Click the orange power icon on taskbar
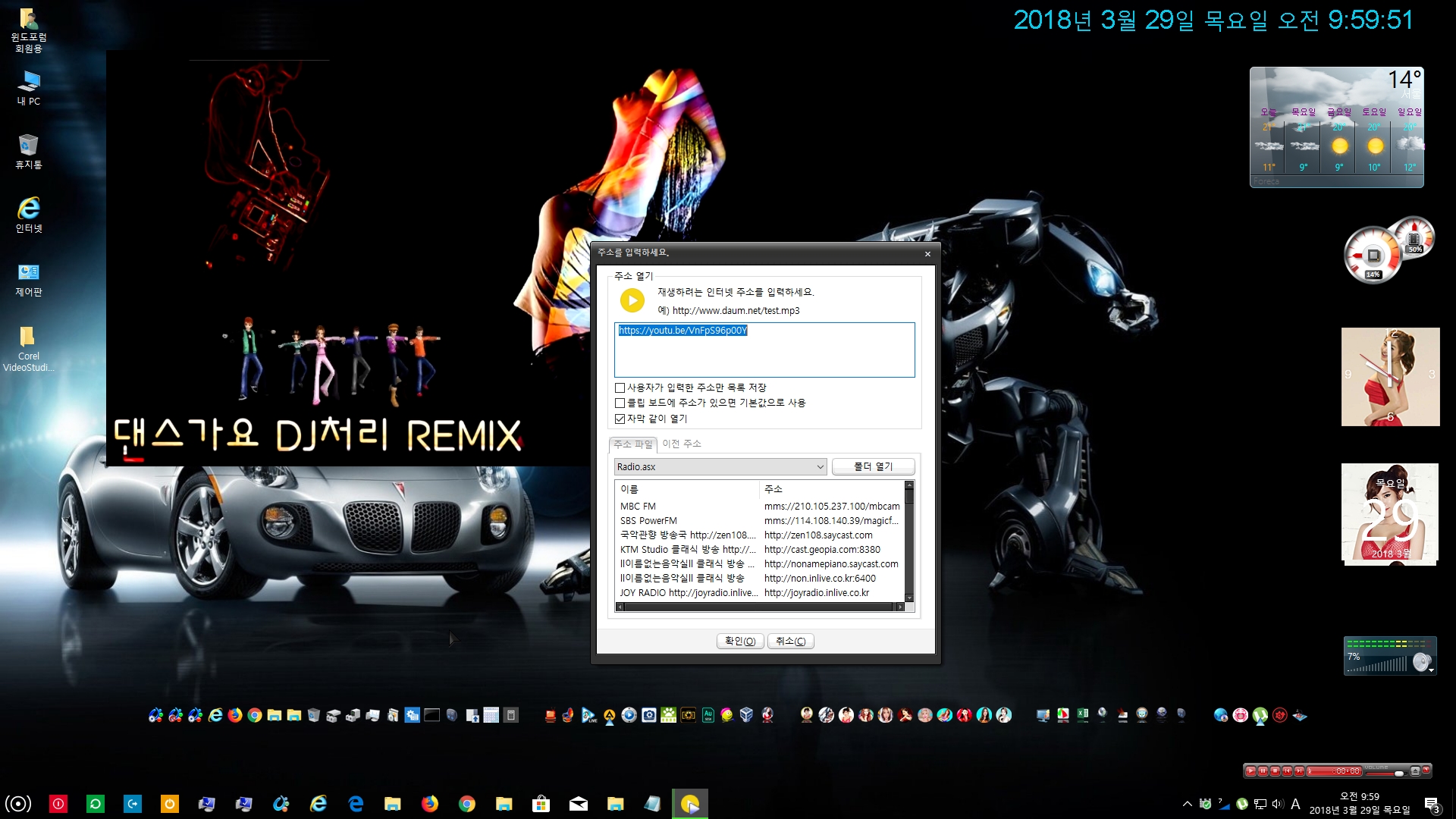This screenshot has width=1456, height=819. point(170,804)
